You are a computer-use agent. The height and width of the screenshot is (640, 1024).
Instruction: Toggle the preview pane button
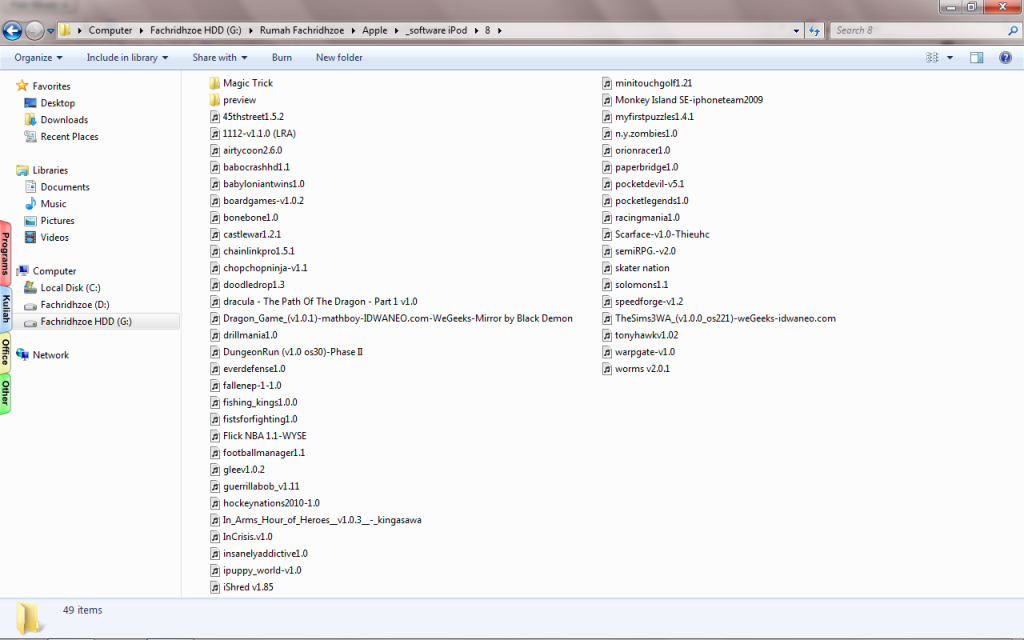tap(976, 57)
